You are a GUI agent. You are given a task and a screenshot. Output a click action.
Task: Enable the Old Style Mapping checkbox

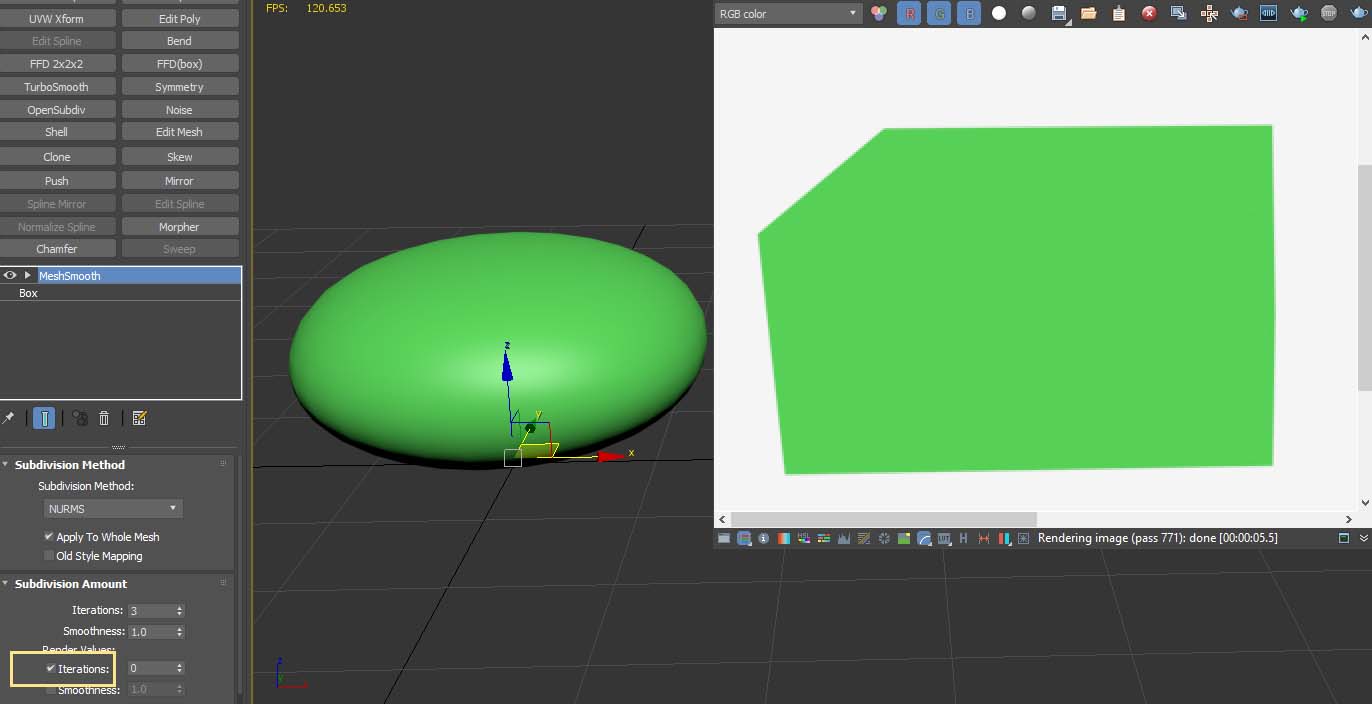(x=48, y=555)
